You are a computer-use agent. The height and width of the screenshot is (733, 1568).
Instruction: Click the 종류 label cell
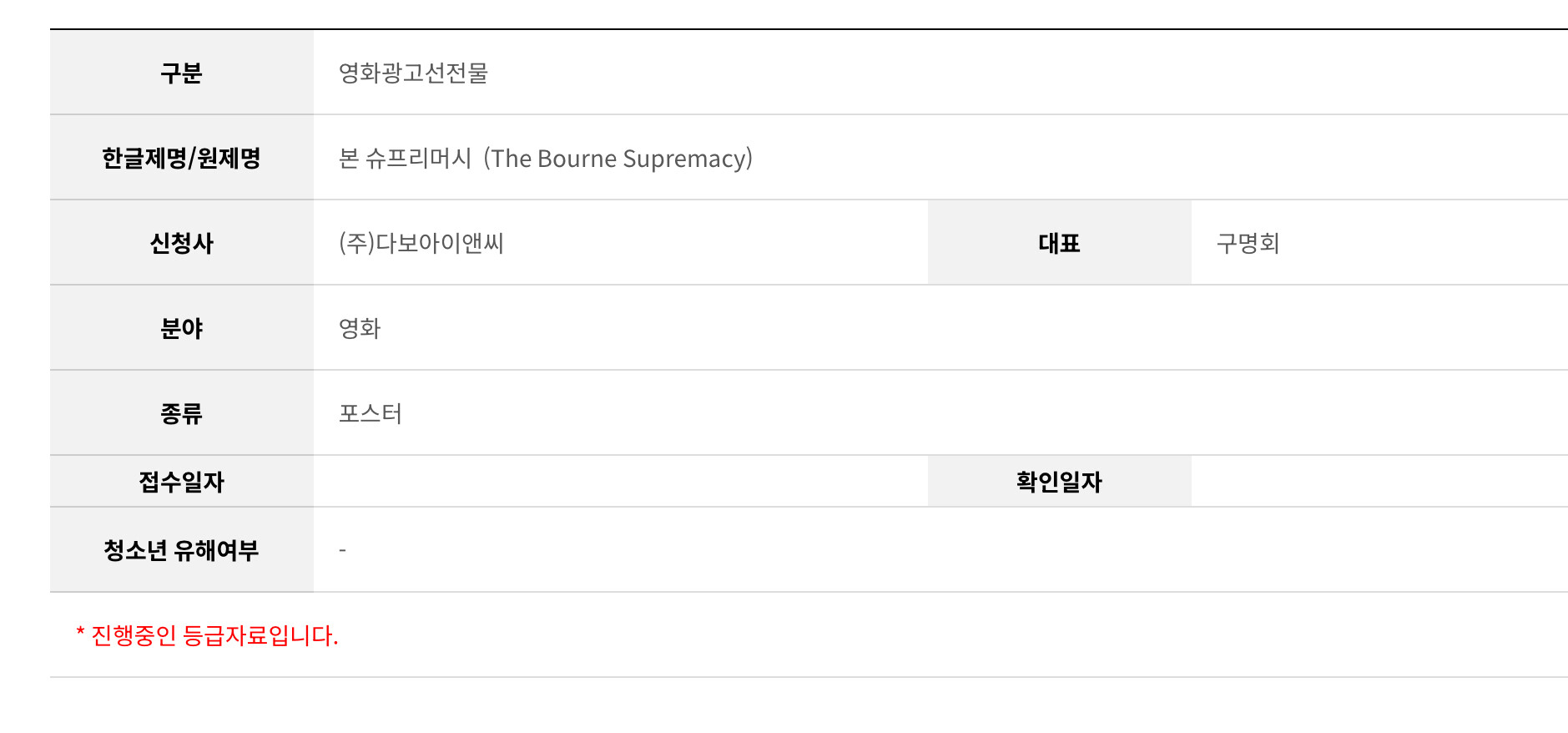point(182,413)
